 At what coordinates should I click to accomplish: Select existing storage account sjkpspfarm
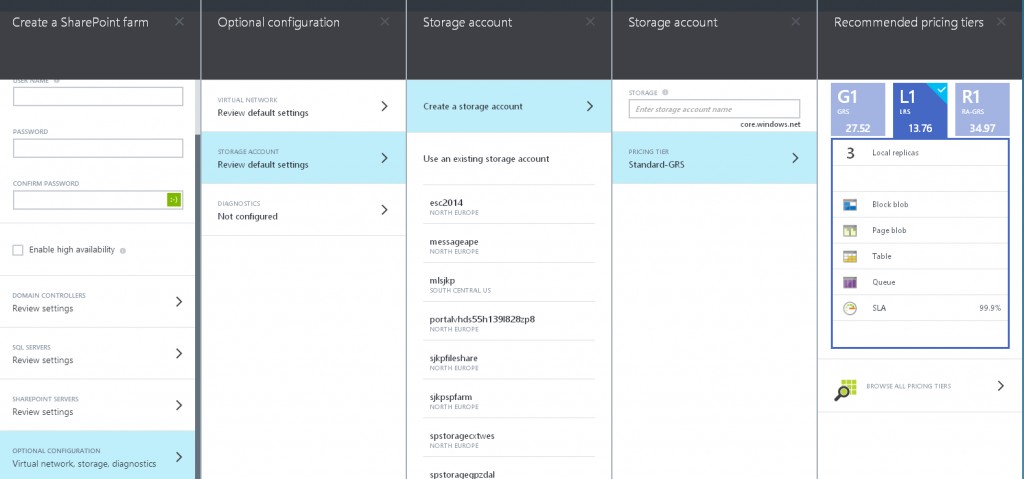(509, 399)
